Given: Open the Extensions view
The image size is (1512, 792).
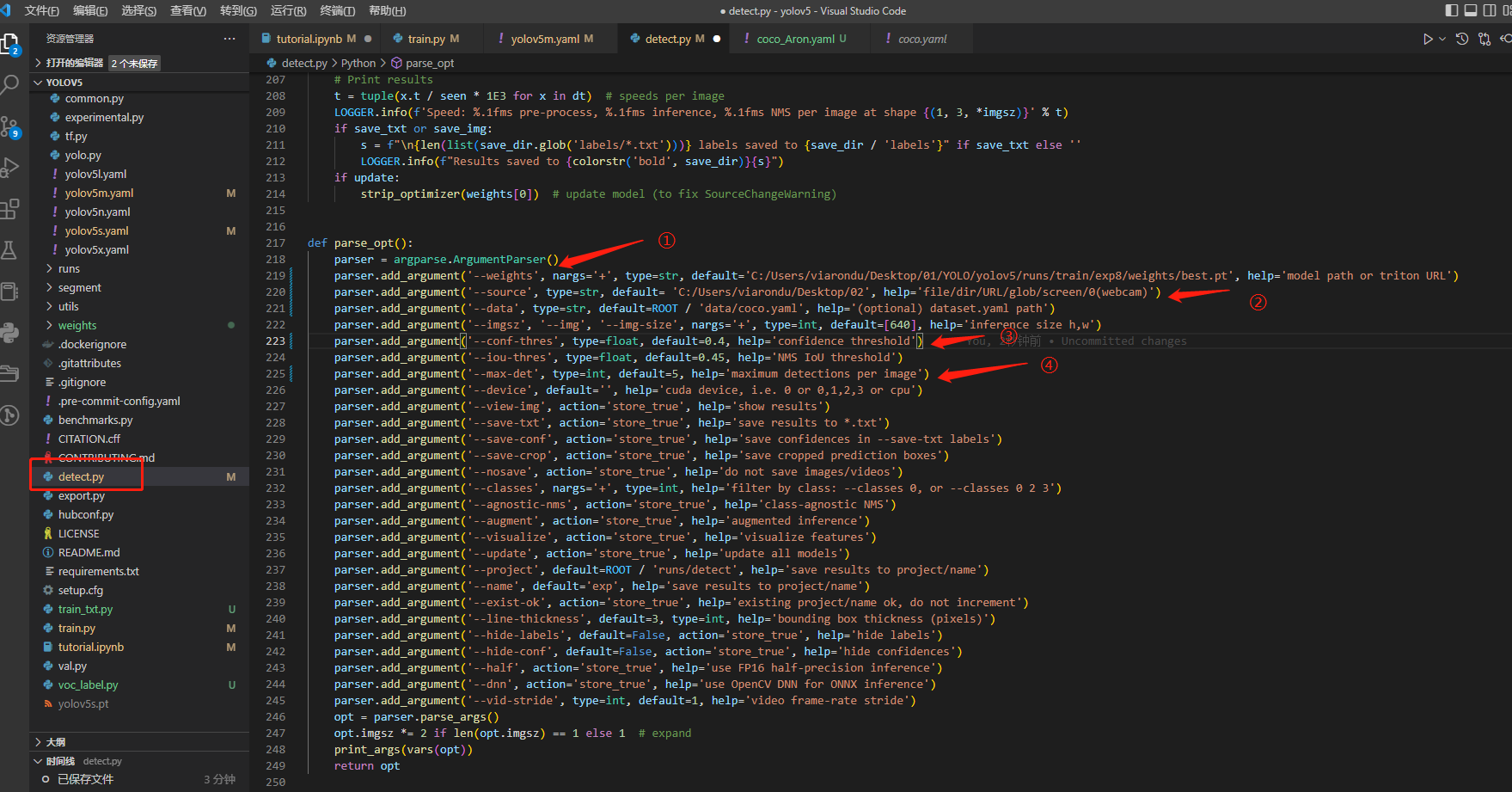Looking at the screenshot, I should (x=9, y=209).
